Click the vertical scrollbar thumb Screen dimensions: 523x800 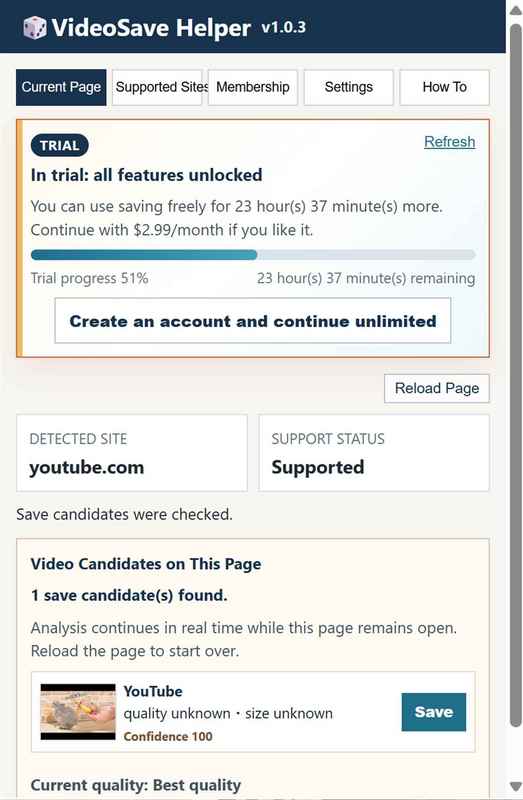point(515,375)
